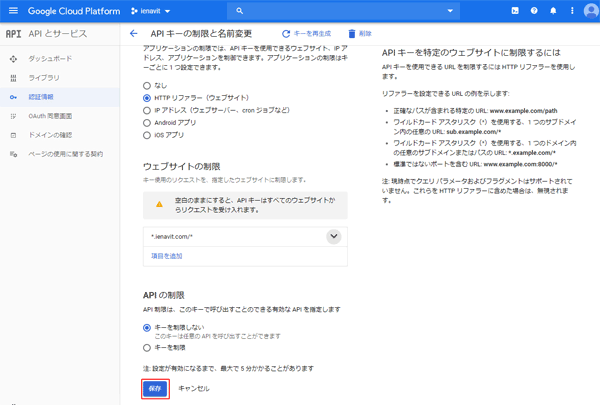Click API キーの制限と名前変更 page title

point(201,34)
